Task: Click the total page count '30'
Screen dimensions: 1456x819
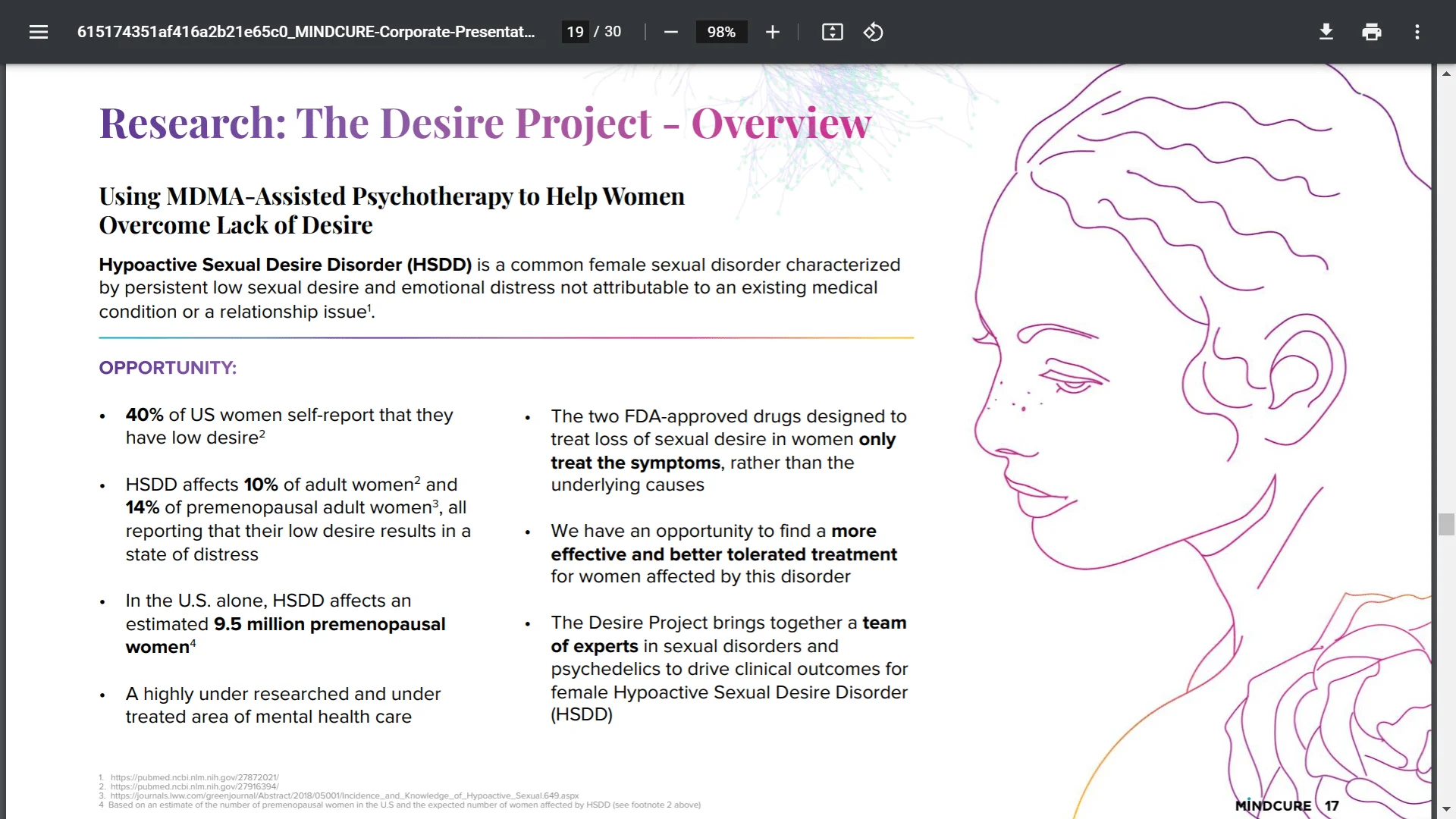Action: pos(613,32)
